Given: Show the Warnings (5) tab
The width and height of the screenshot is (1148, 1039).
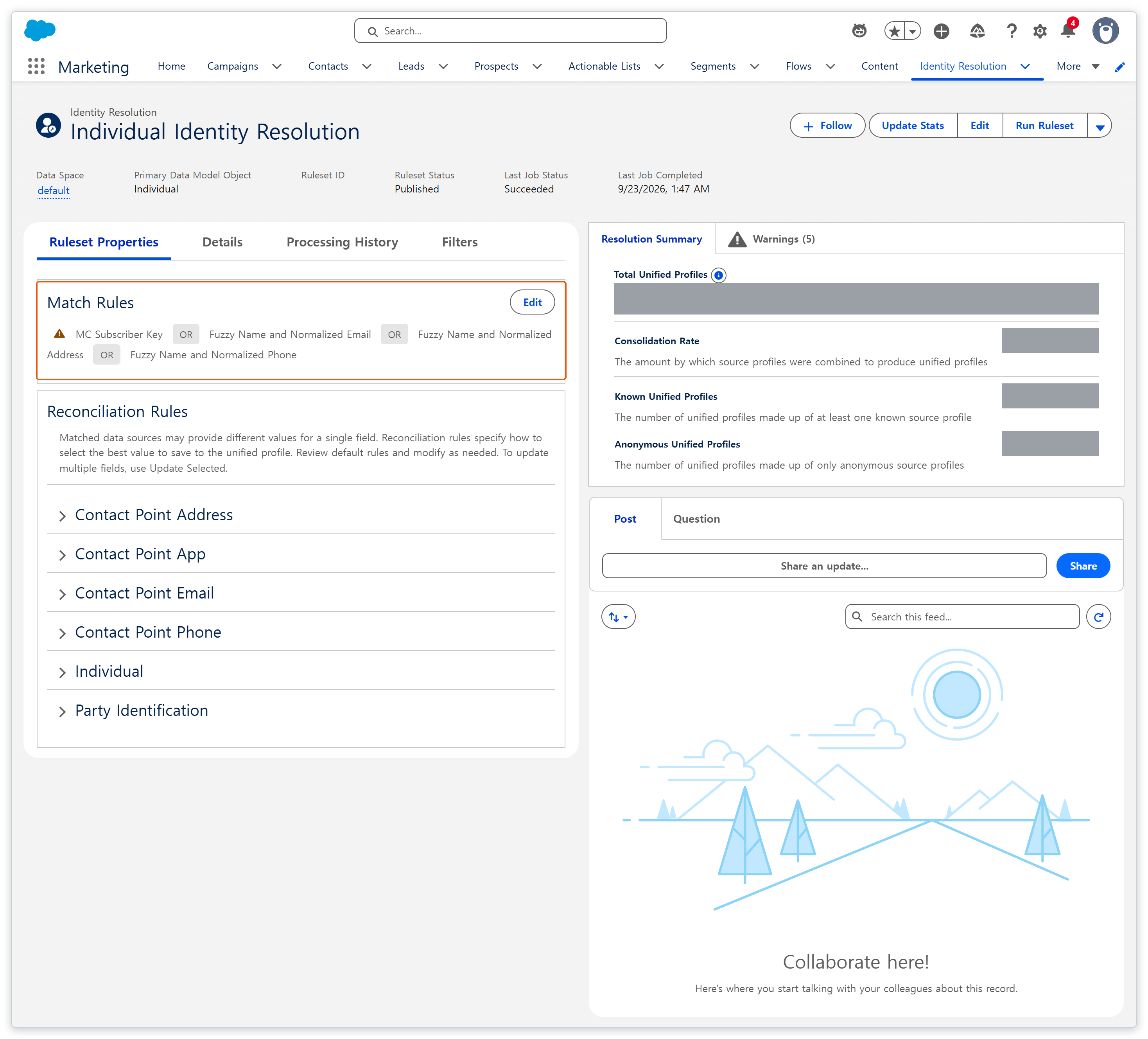Looking at the screenshot, I should 772,239.
